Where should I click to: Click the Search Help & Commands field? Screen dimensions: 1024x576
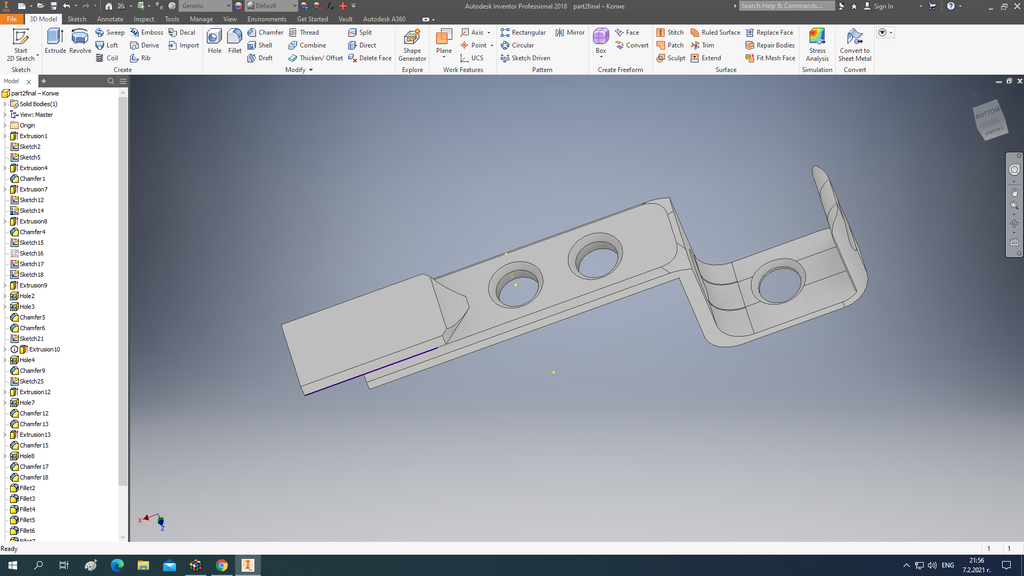click(786, 6)
